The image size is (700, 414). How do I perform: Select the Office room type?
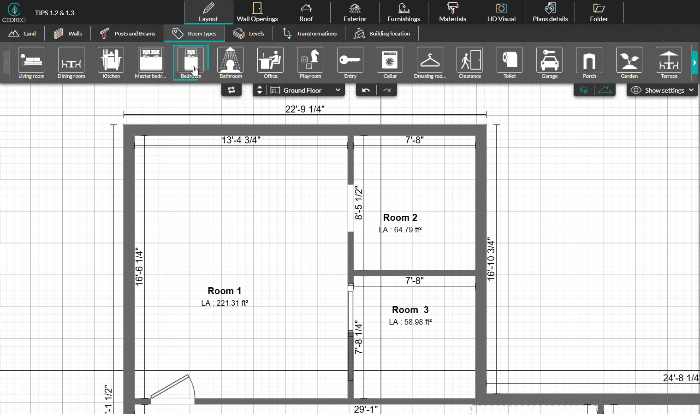click(x=270, y=62)
